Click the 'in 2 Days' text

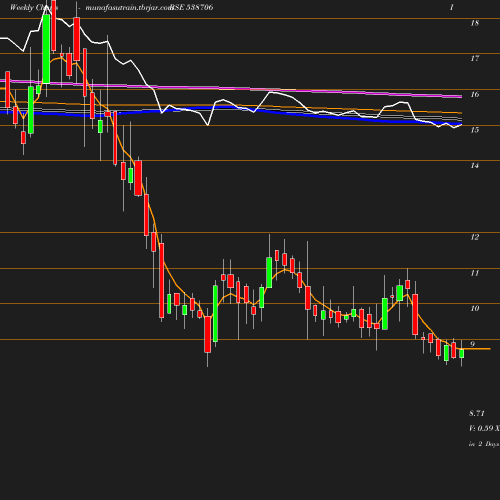484,444
